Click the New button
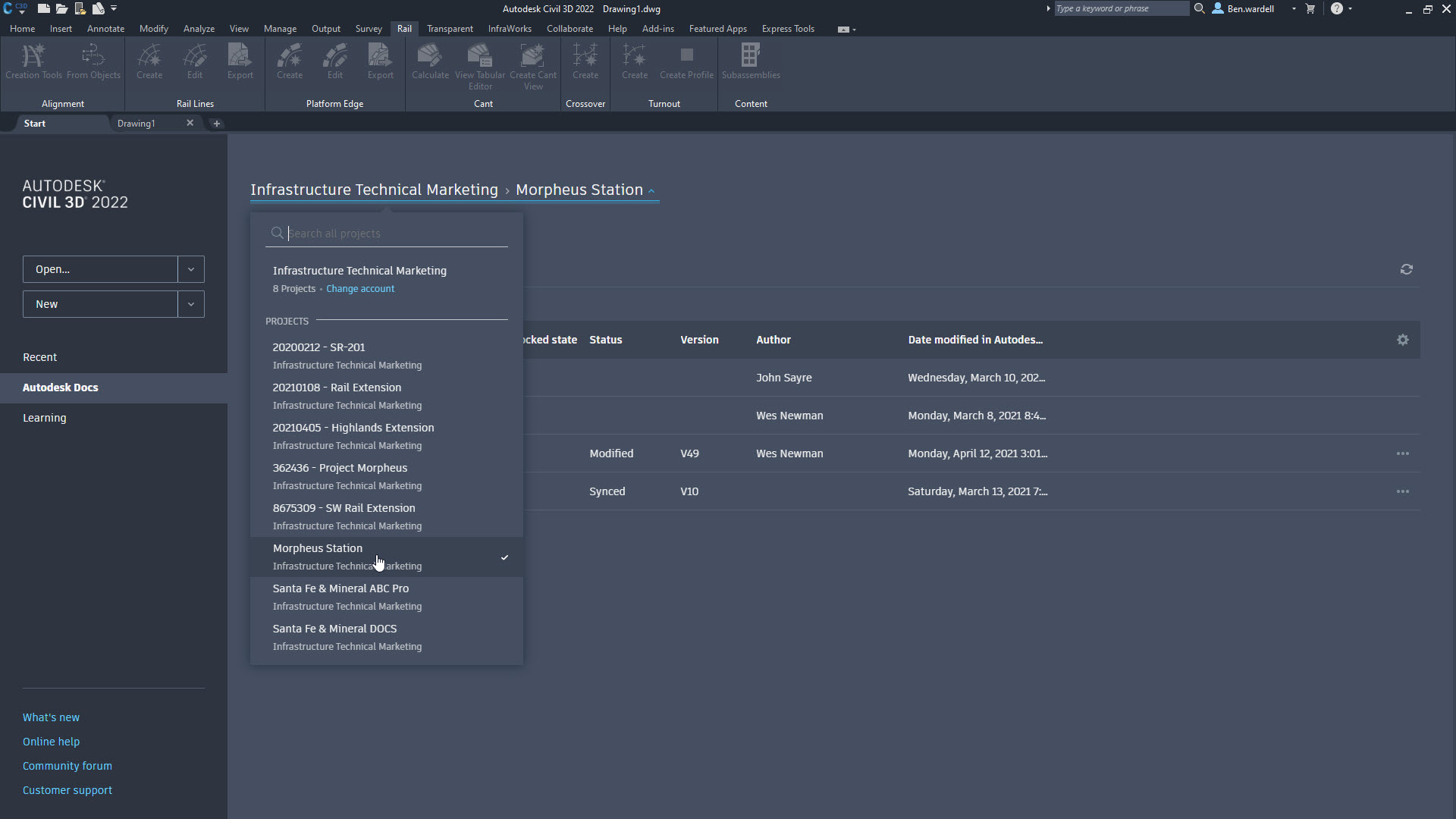Viewport: 1456px width, 819px height. 100,304
